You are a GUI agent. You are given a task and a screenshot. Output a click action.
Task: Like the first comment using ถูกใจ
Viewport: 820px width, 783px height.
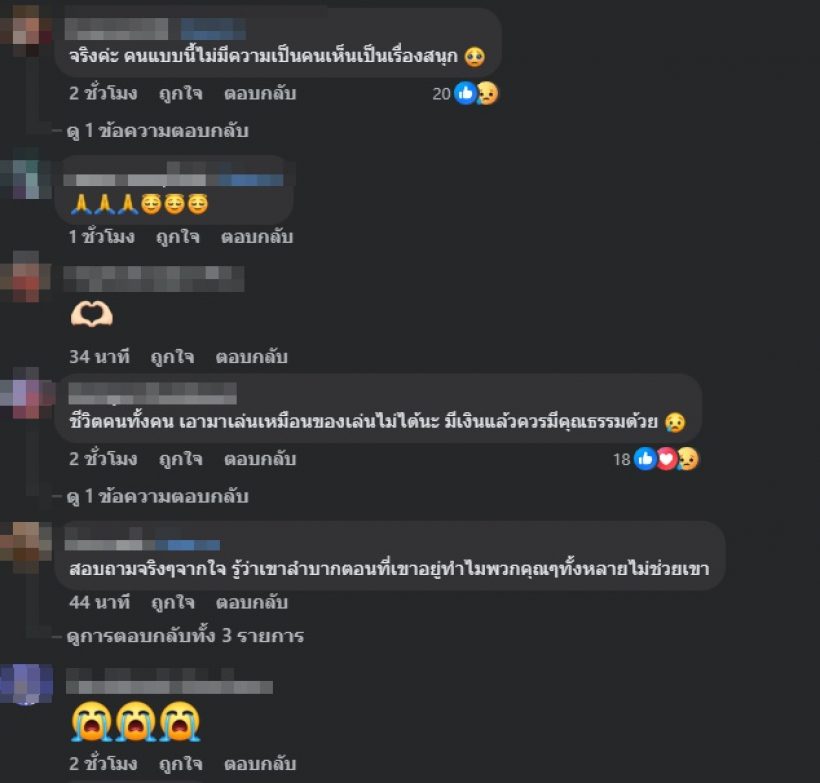(x=180, y=94)
